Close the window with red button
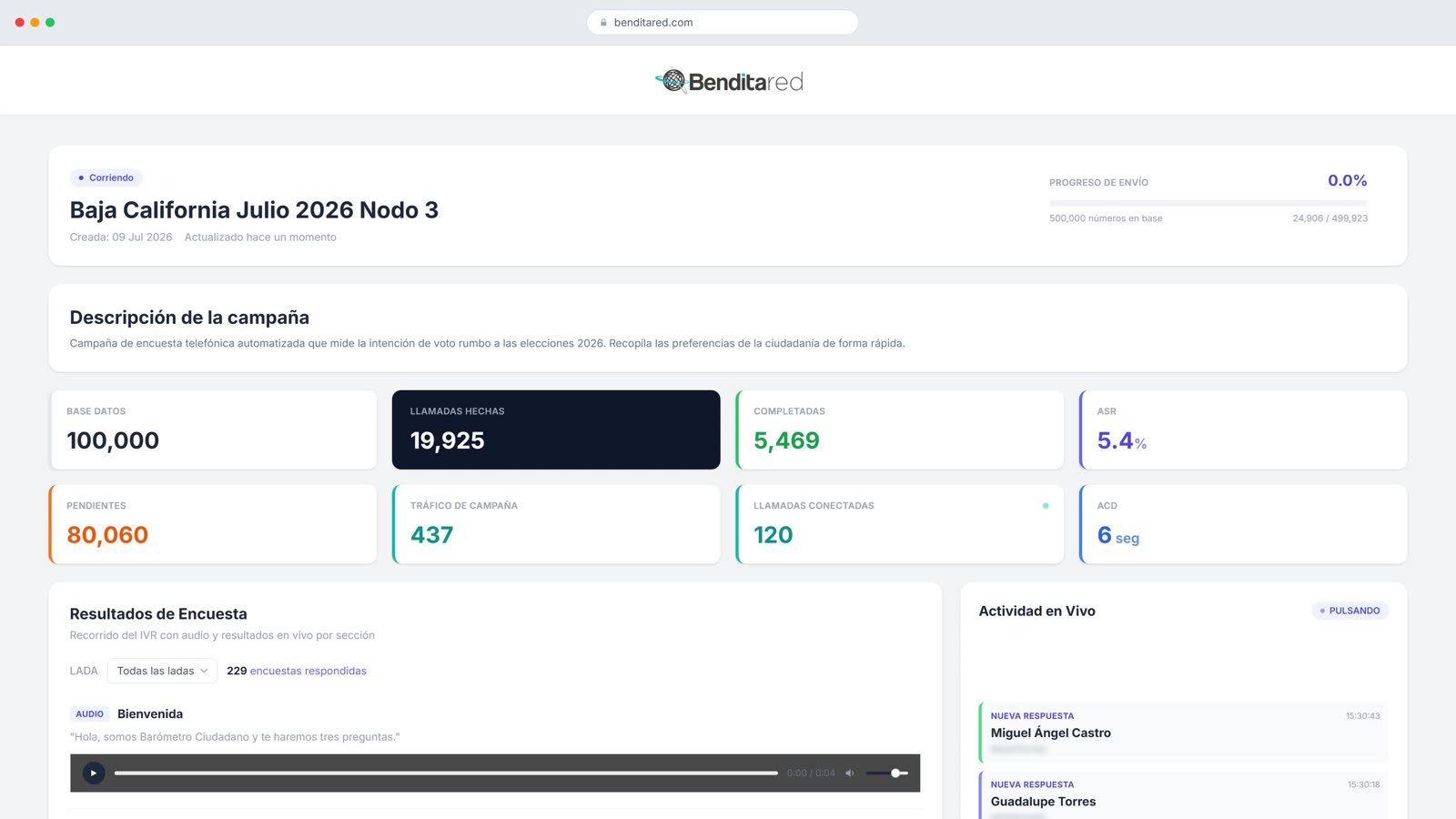 pos(20,23)
